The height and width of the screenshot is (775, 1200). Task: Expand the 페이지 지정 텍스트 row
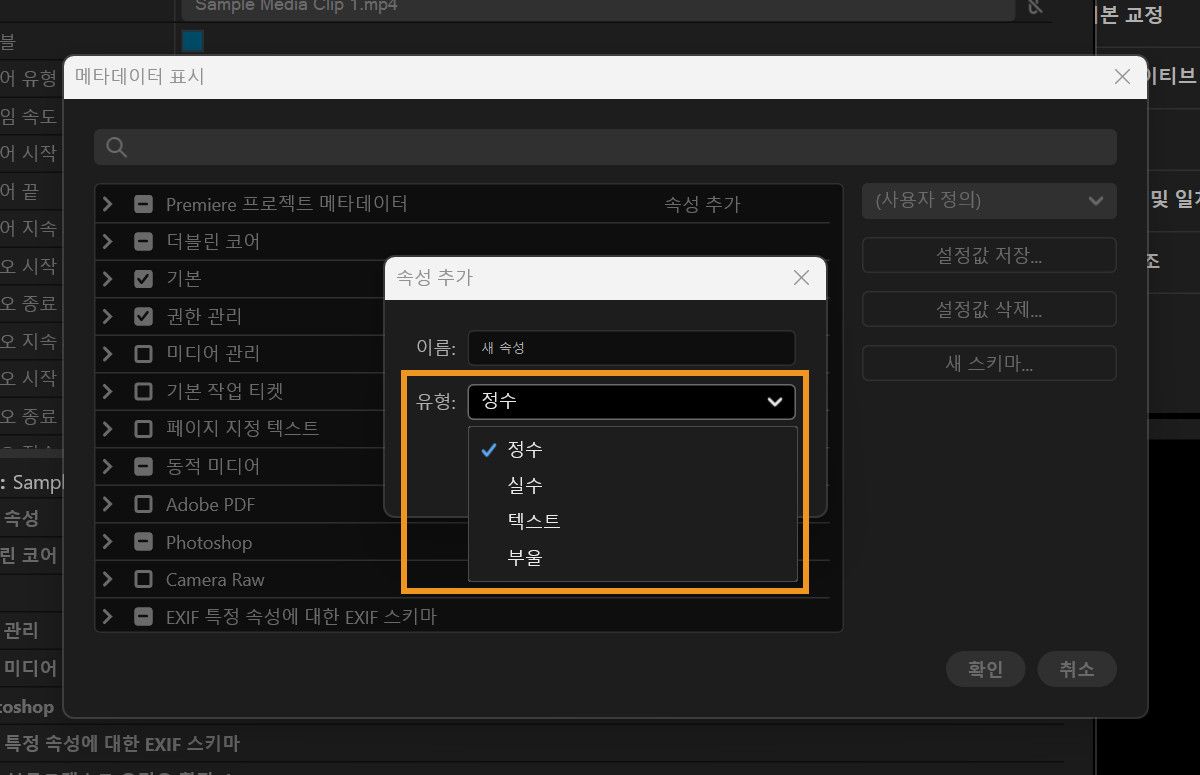pos(108,429)
